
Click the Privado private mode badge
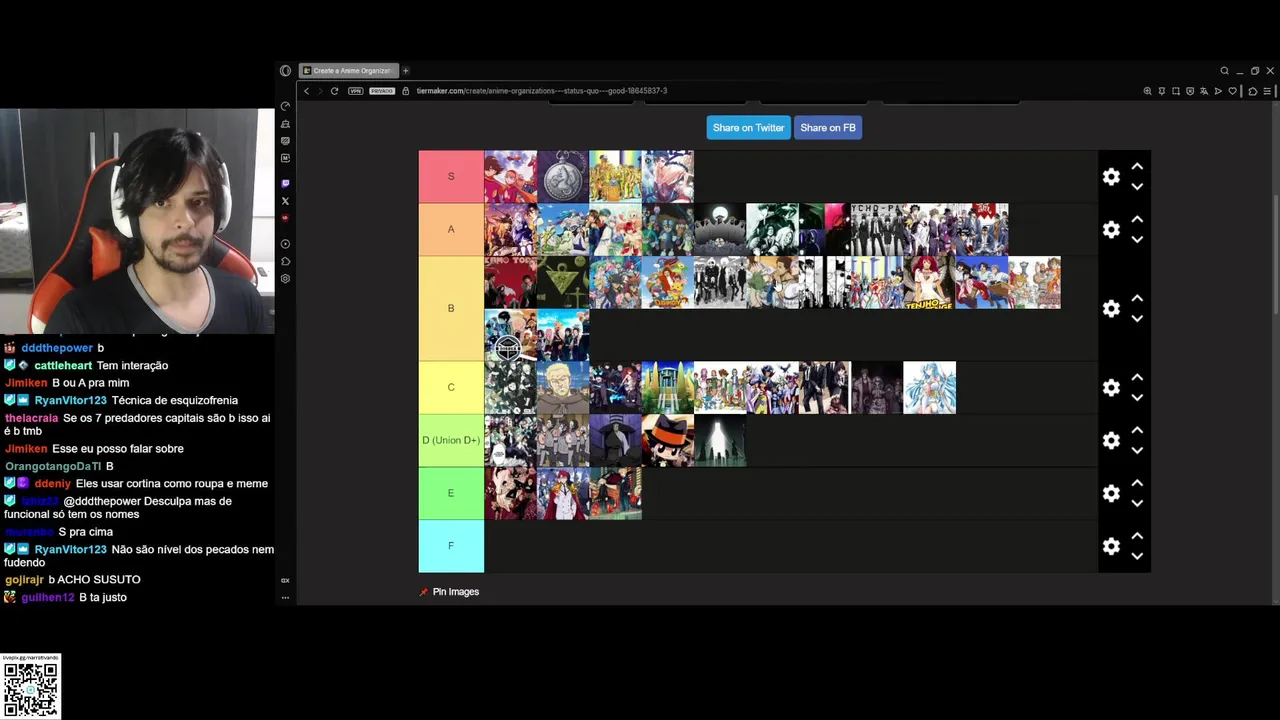tap(382, 91)
